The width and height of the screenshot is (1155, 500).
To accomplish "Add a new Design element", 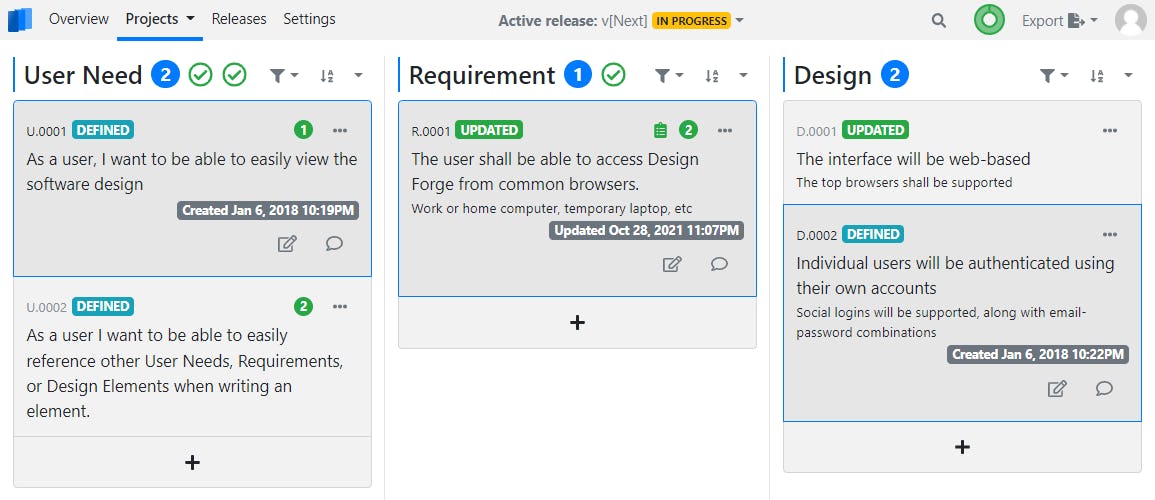I will pyautogui.click(x=962, y=447).
